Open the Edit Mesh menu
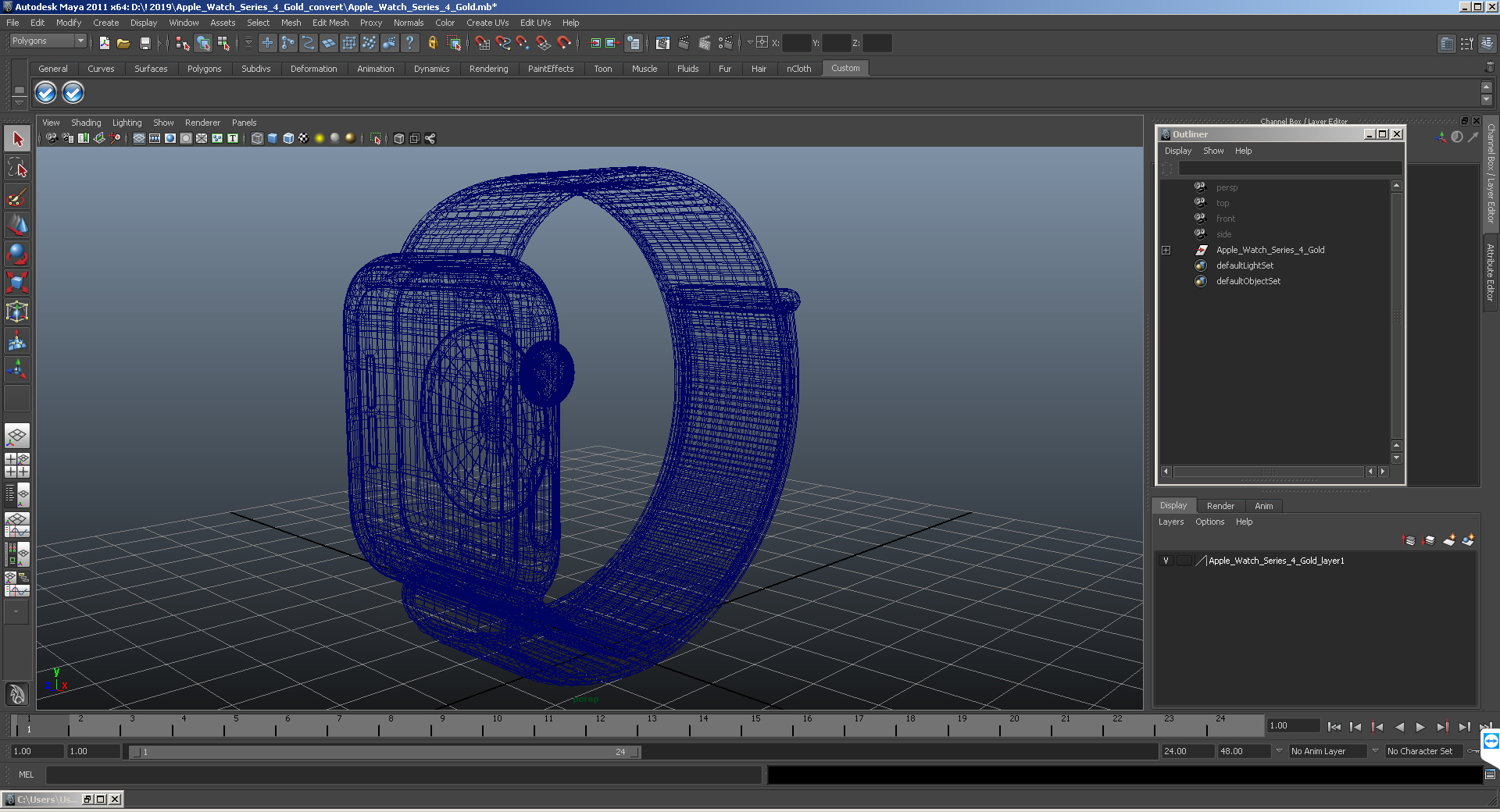This screenshot has height=812, width=1500. tap(330, 23)
